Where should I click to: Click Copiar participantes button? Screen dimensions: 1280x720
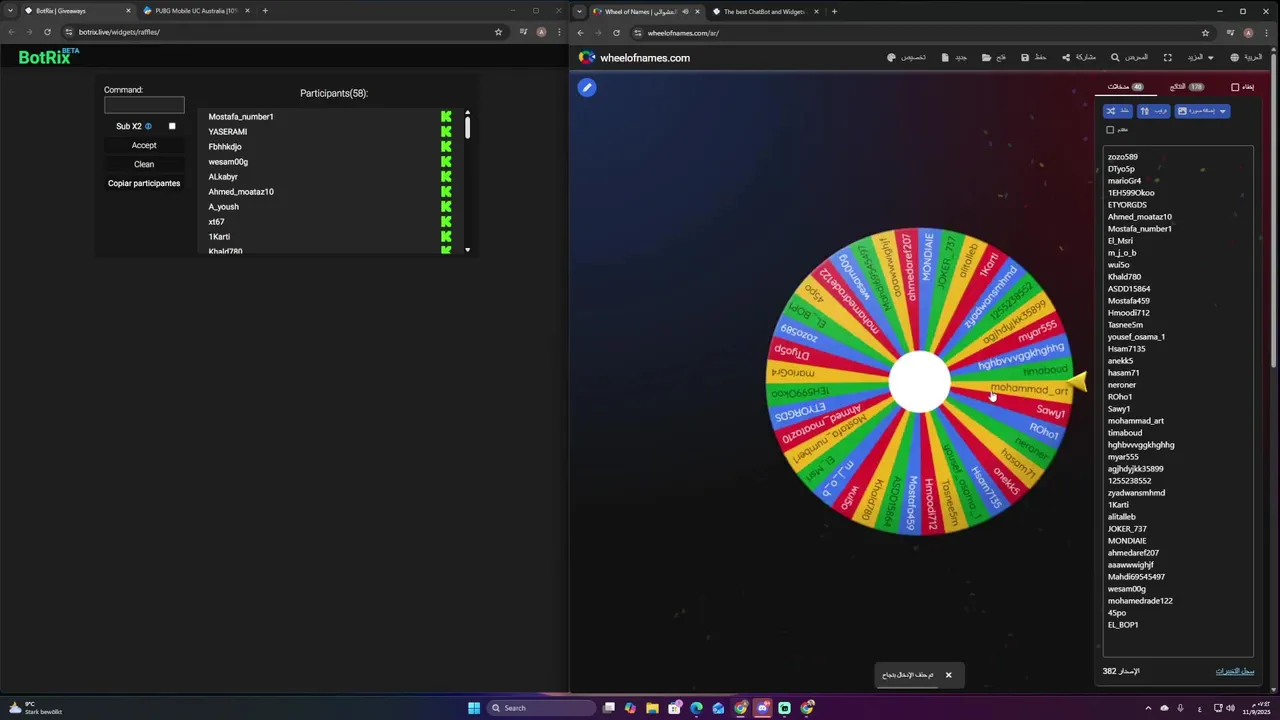click(x=144, y=183)
